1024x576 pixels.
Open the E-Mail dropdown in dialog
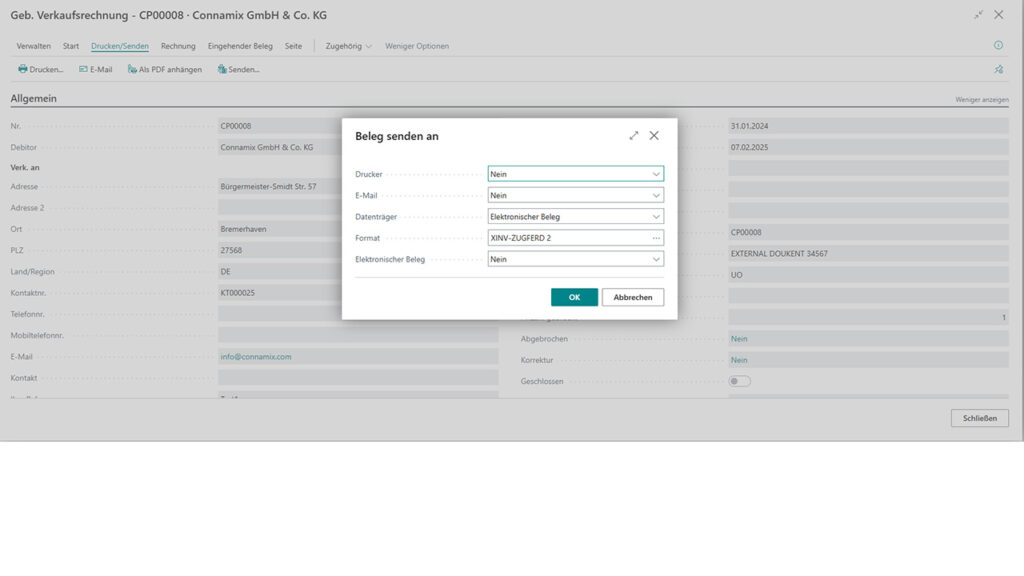coord(656,196)
